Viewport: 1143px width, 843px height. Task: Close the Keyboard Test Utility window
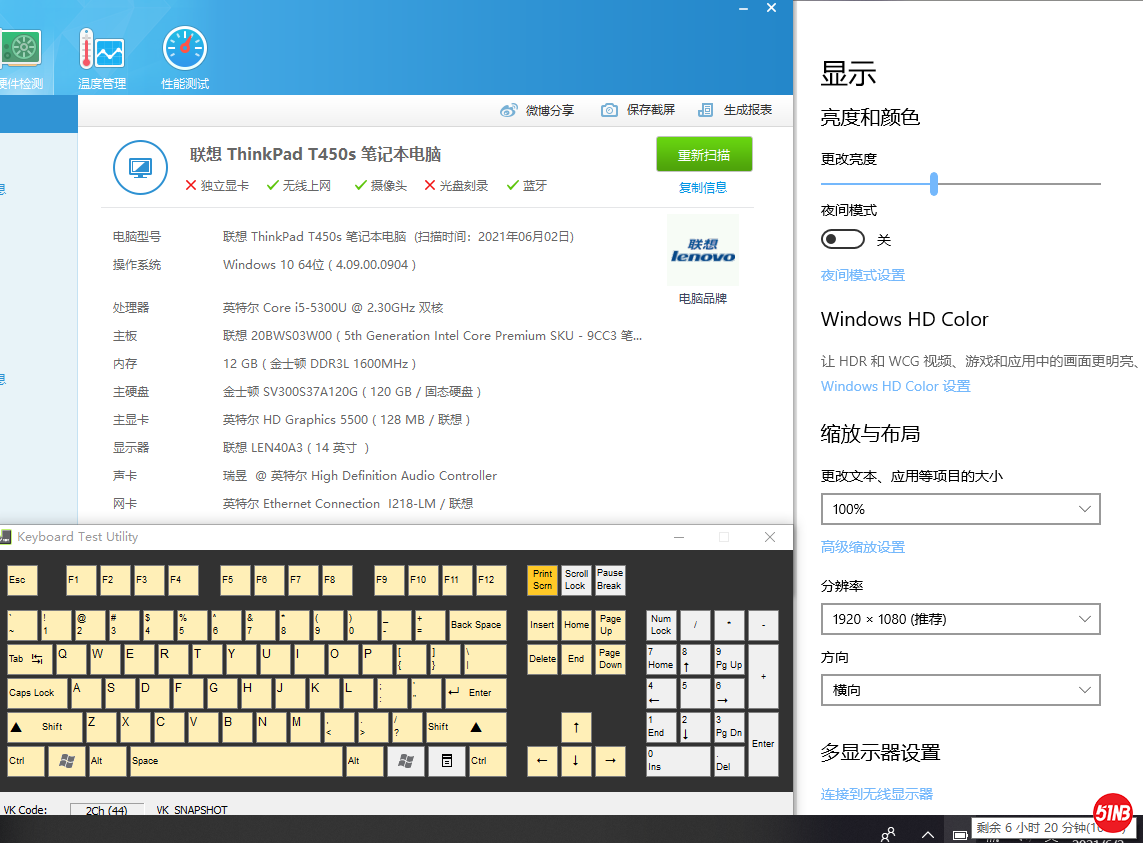[770, 537]
